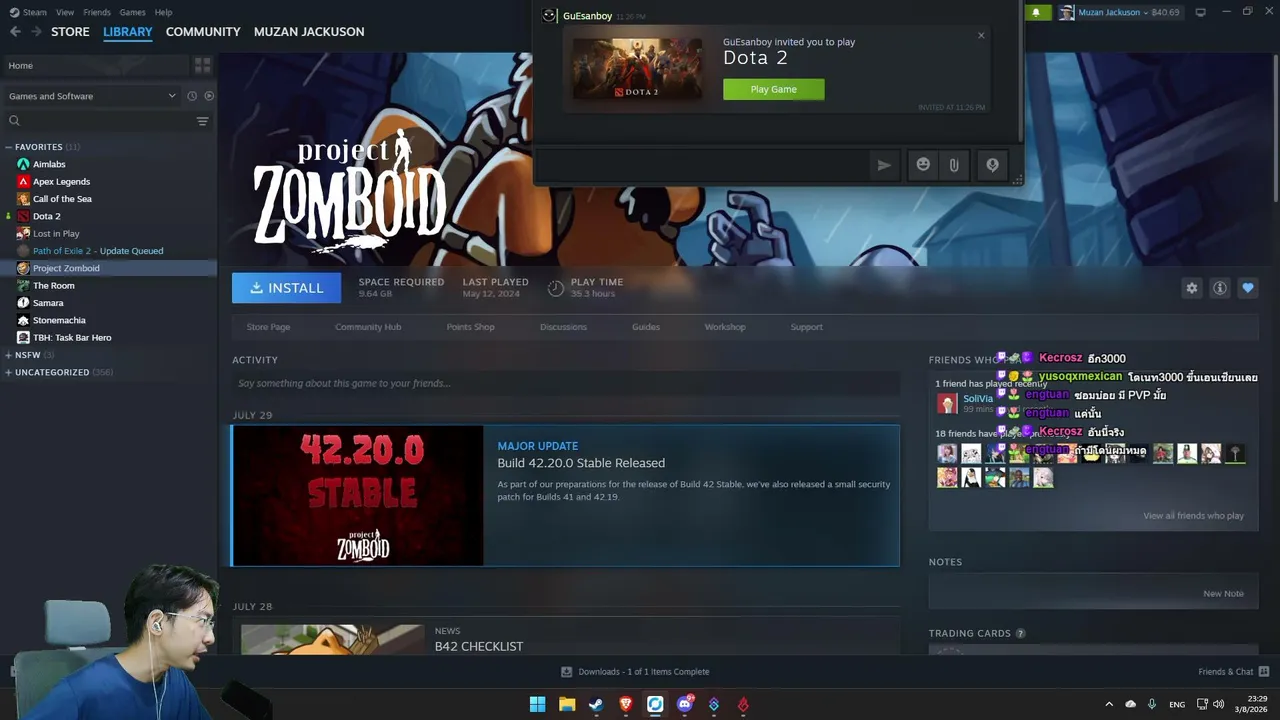Open Discord from taskbar

[x=685, y=704]
